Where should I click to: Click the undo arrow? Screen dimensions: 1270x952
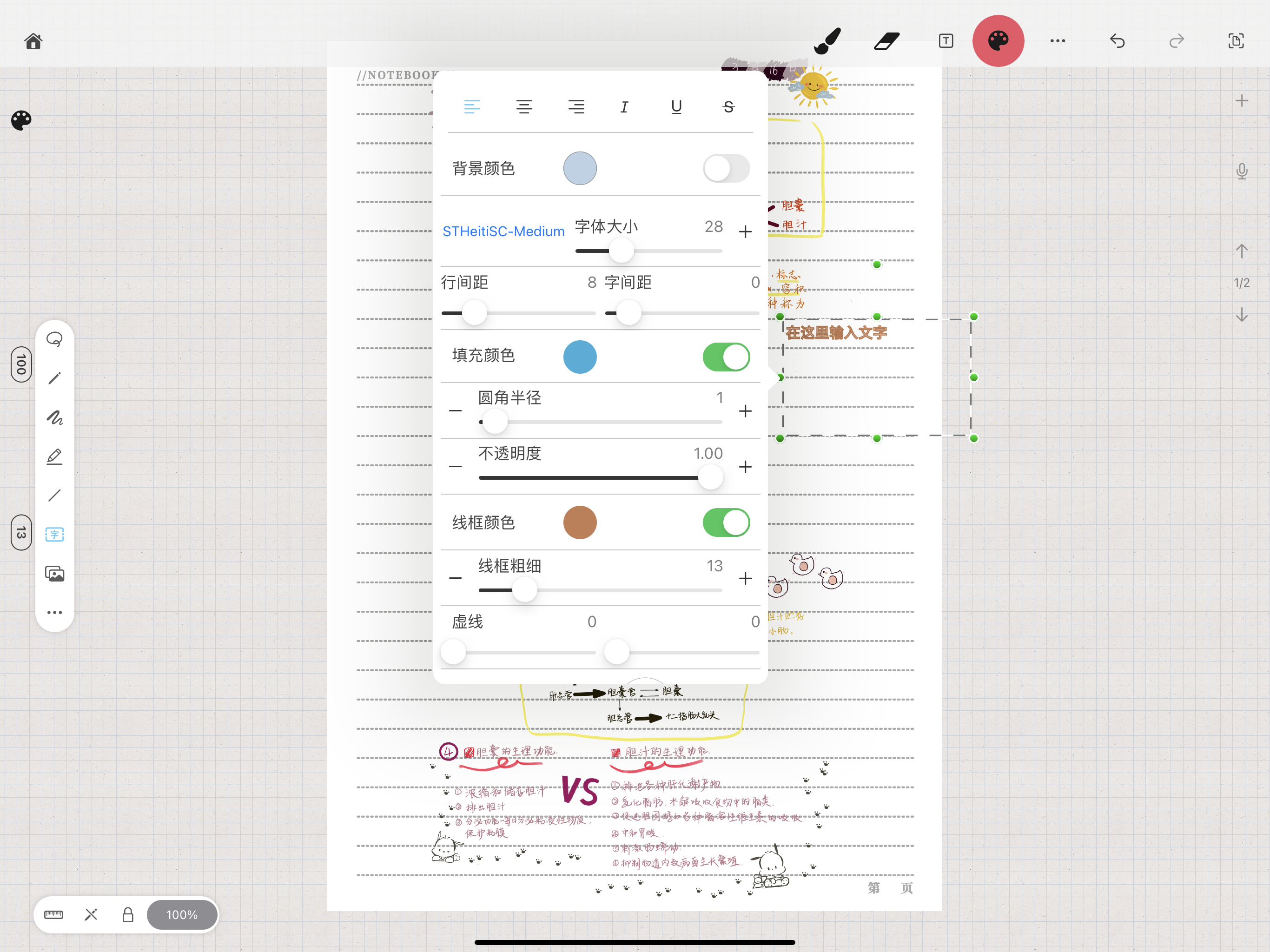[1117, 41]
